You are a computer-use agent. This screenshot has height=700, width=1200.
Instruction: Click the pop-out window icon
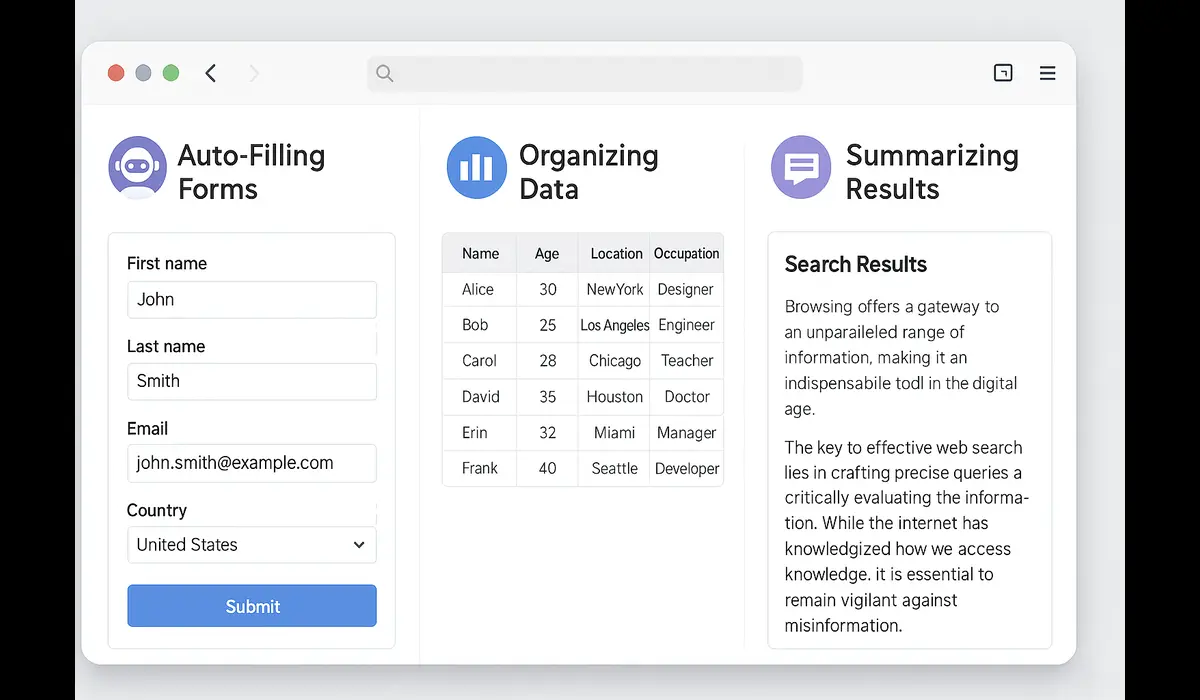click(1002, 73)
